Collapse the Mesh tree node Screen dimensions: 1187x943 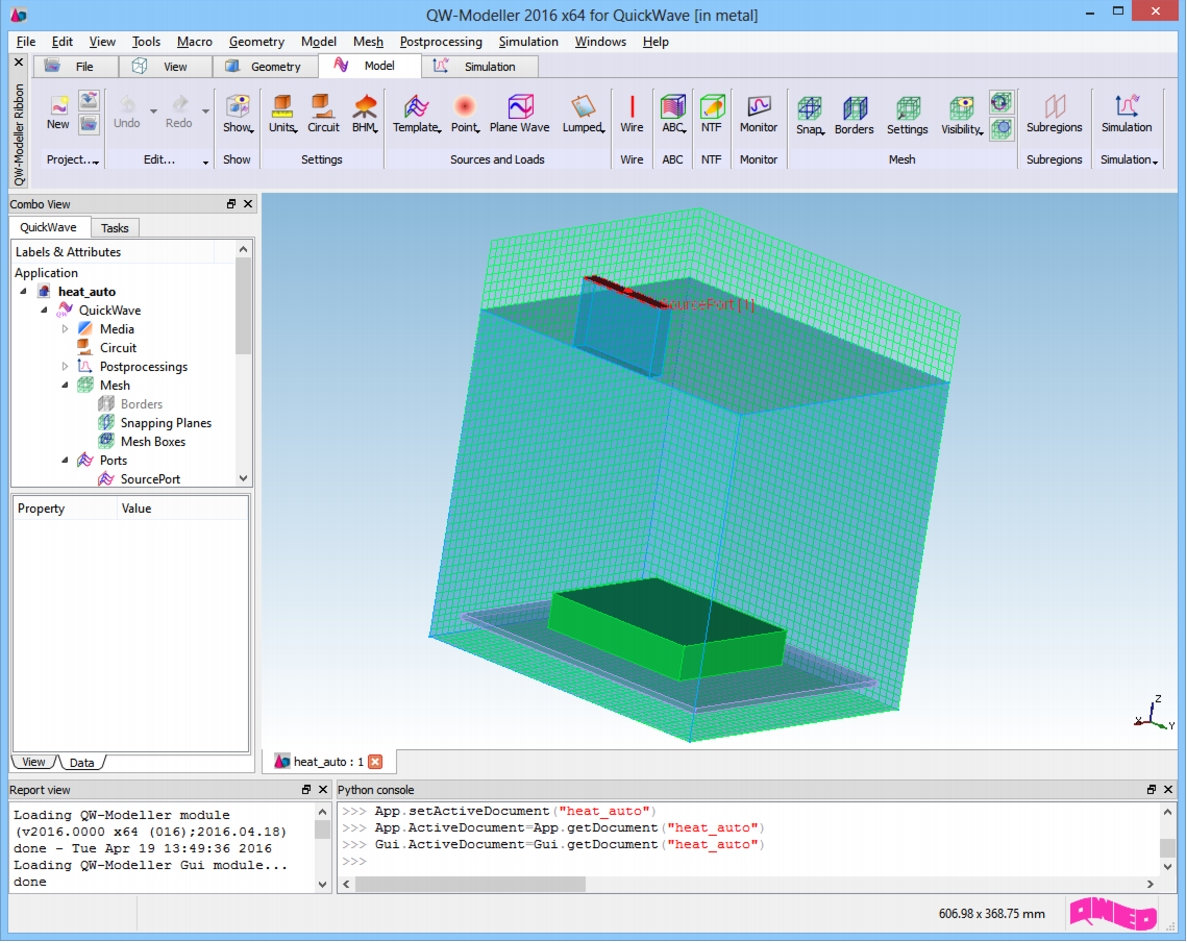[x=65, y=385]
